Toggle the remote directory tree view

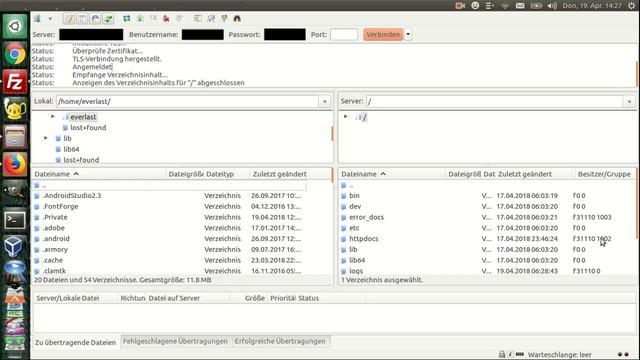click(95, 19)
